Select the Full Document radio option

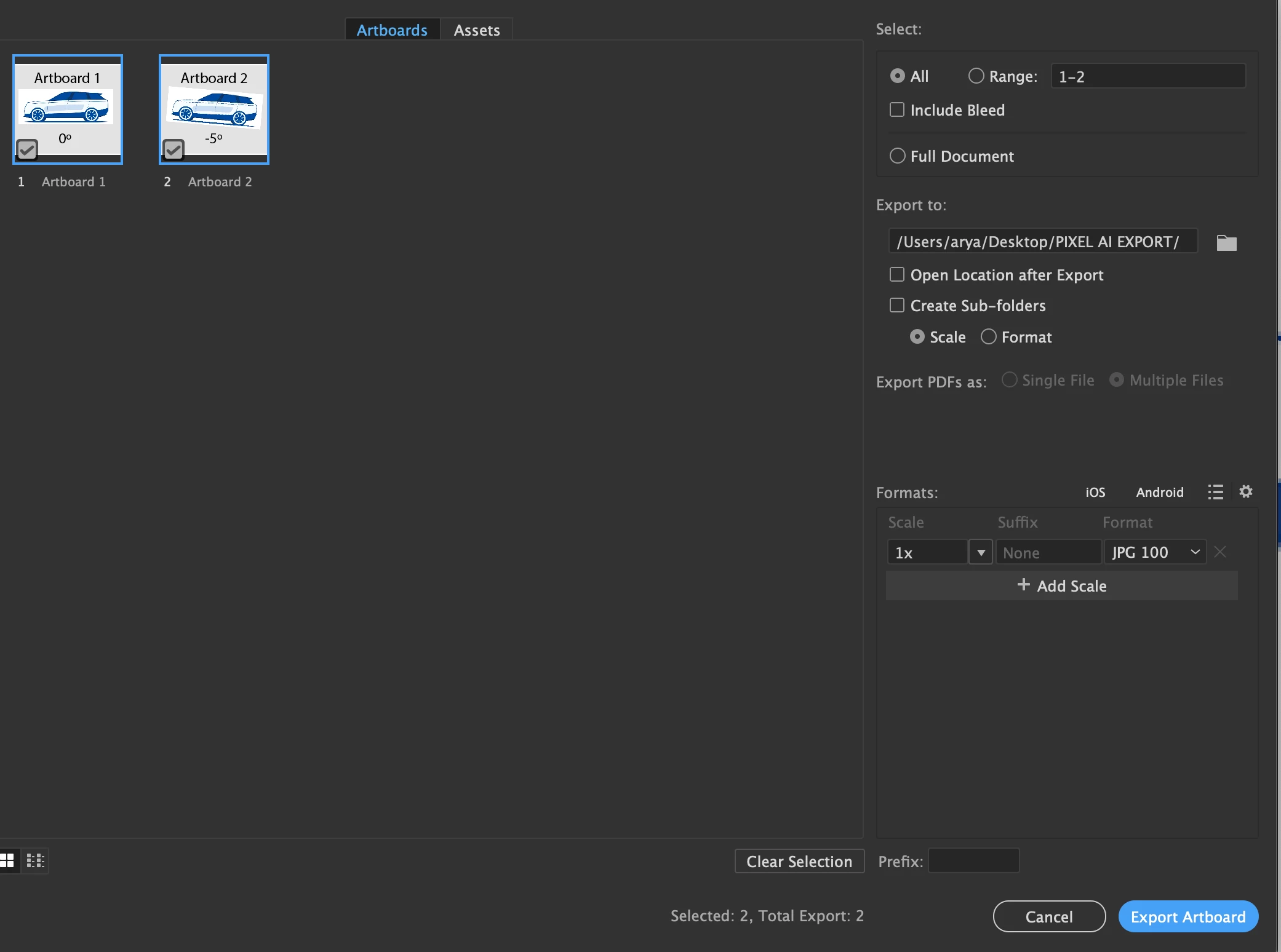(x=897, y=156)
